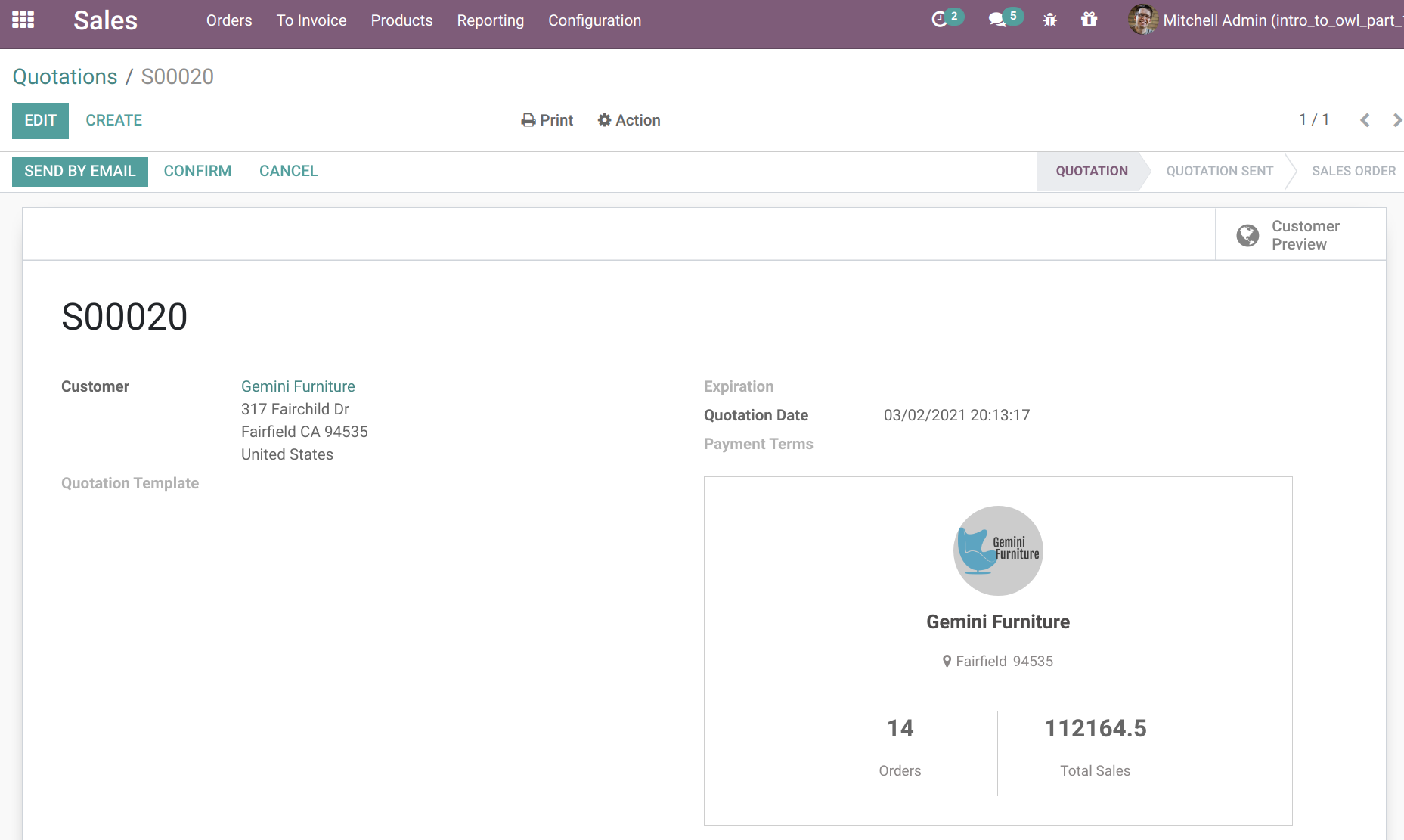Viewport: 1404px width, 840px height.
Task: Click the S00020 breadcrumb text
Action: [x=177, y=76]
